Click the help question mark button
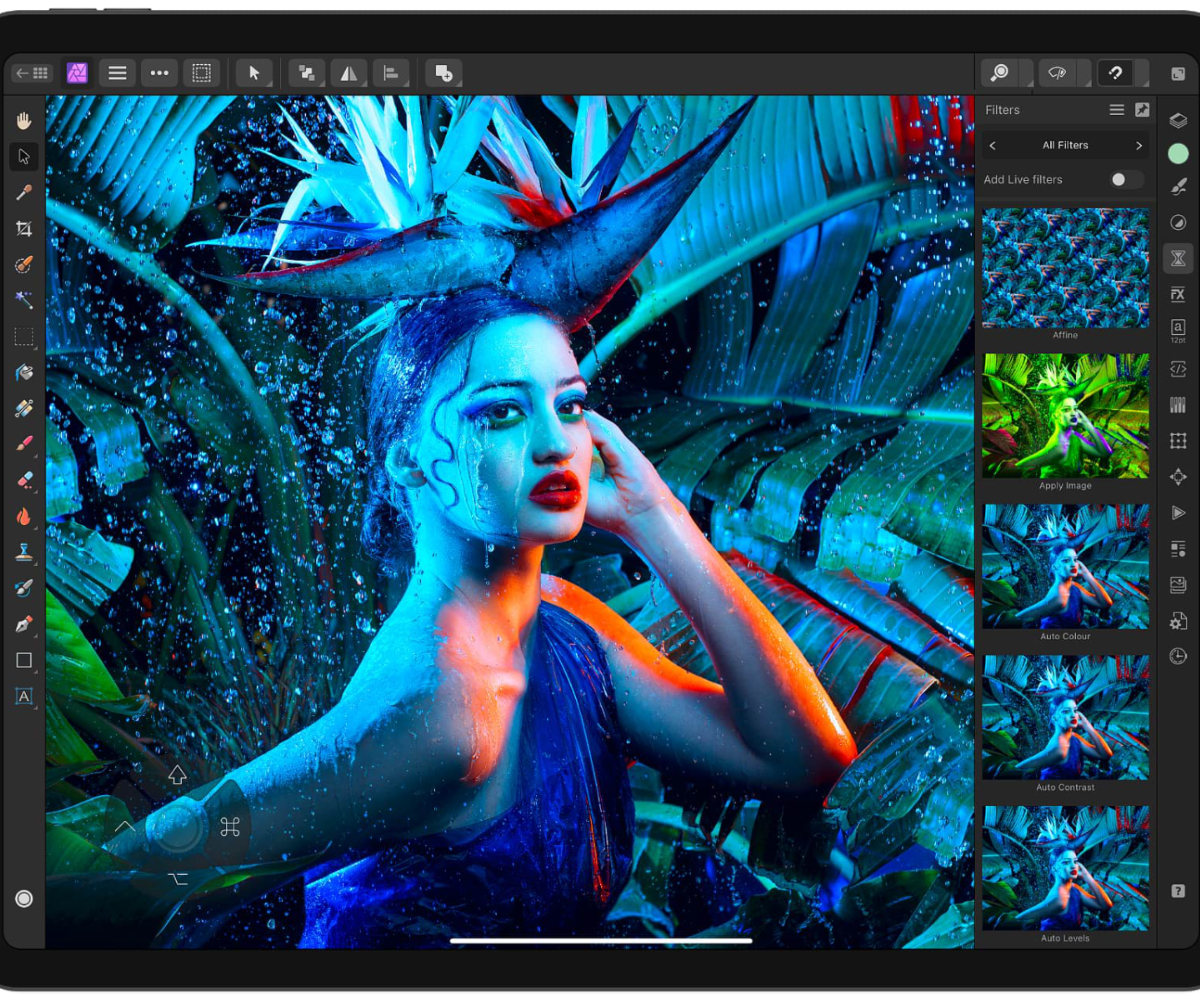Viewport: 1200px width, 1000px height. [1178, 891]
